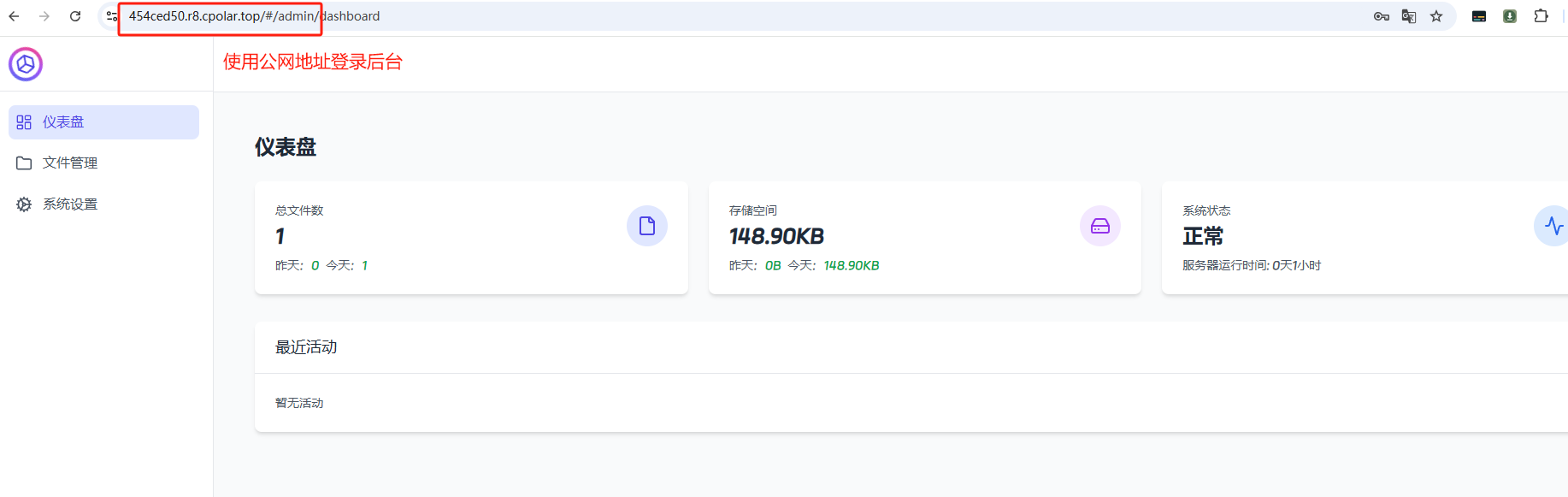Image resolution: width=1568 pixels, height=497 pixels.
Task: Click the storage drive icon in 存储空间 card
Action: click(1100, 226)
